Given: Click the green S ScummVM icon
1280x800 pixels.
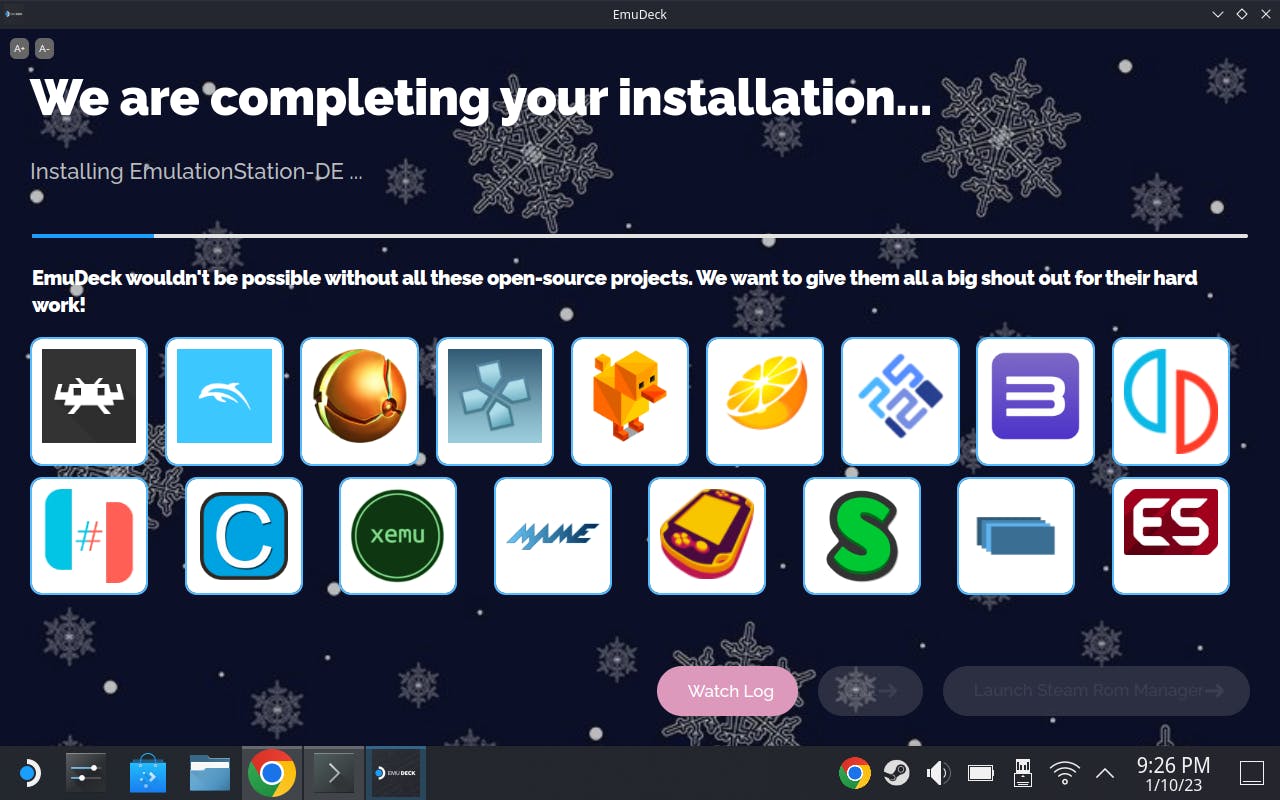Looking at the screenshot, I should [x=862, y=536].
